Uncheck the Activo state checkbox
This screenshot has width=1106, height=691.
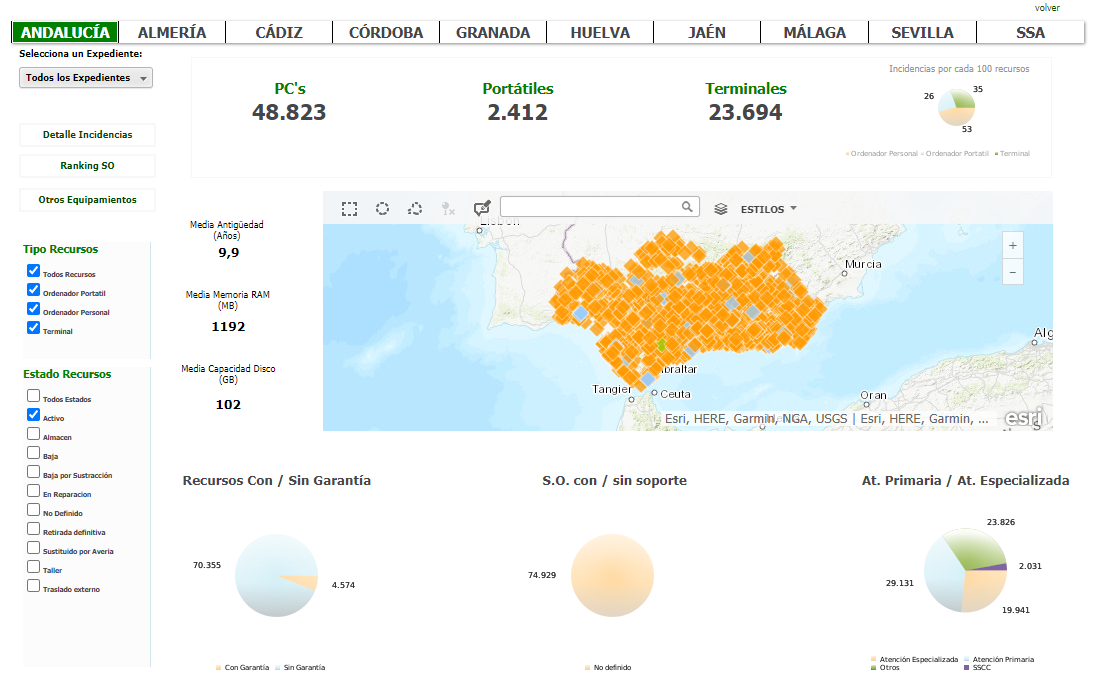pos(33,415)
